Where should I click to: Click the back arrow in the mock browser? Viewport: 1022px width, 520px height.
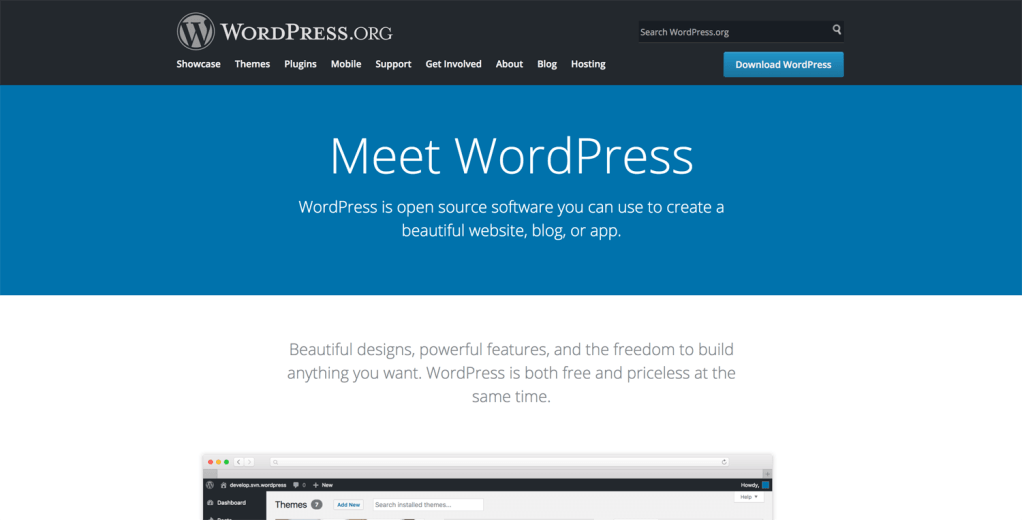[x=239, y=462]
